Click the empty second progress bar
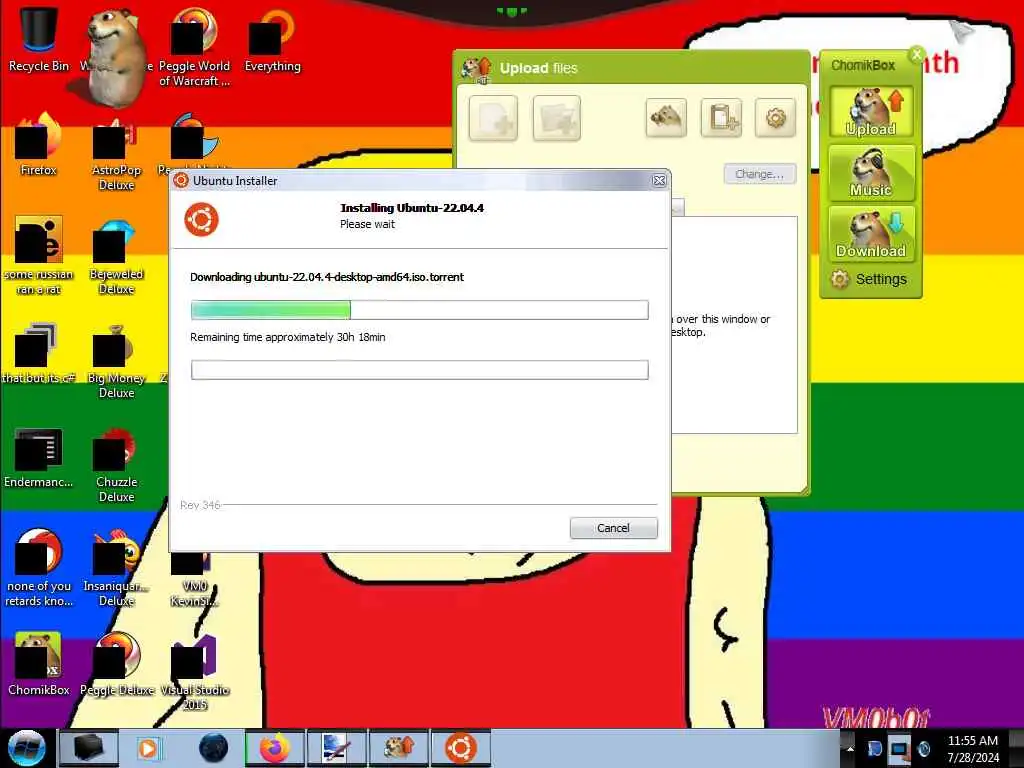 point(419,370)
